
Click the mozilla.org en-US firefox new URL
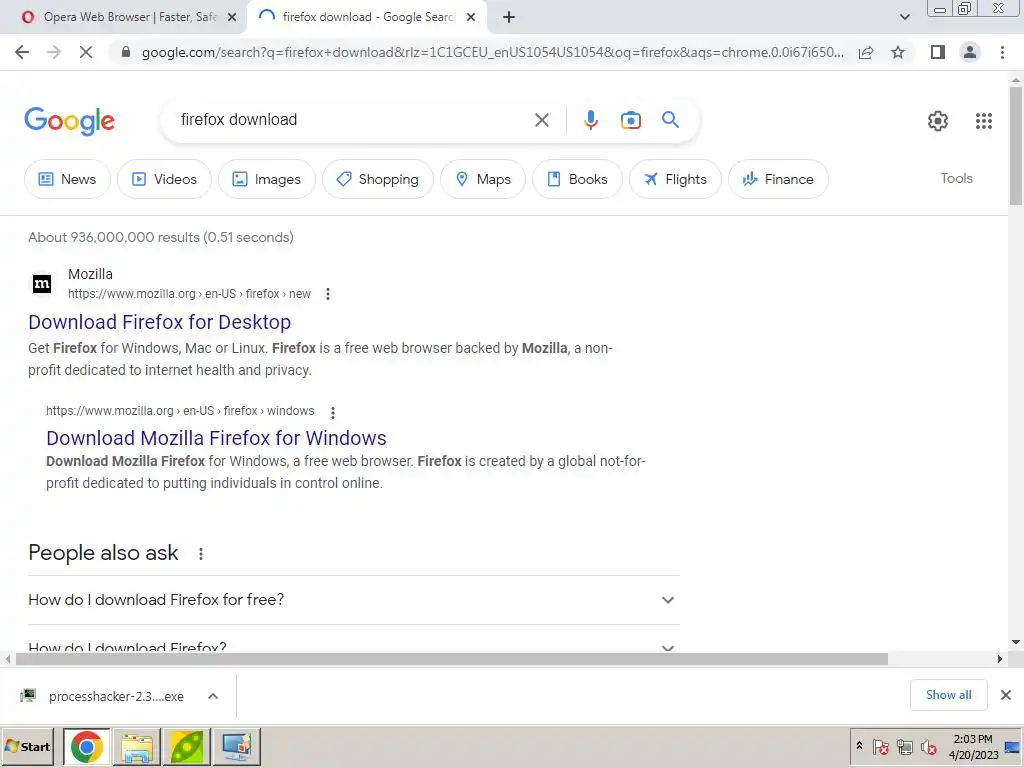[189, 294]
